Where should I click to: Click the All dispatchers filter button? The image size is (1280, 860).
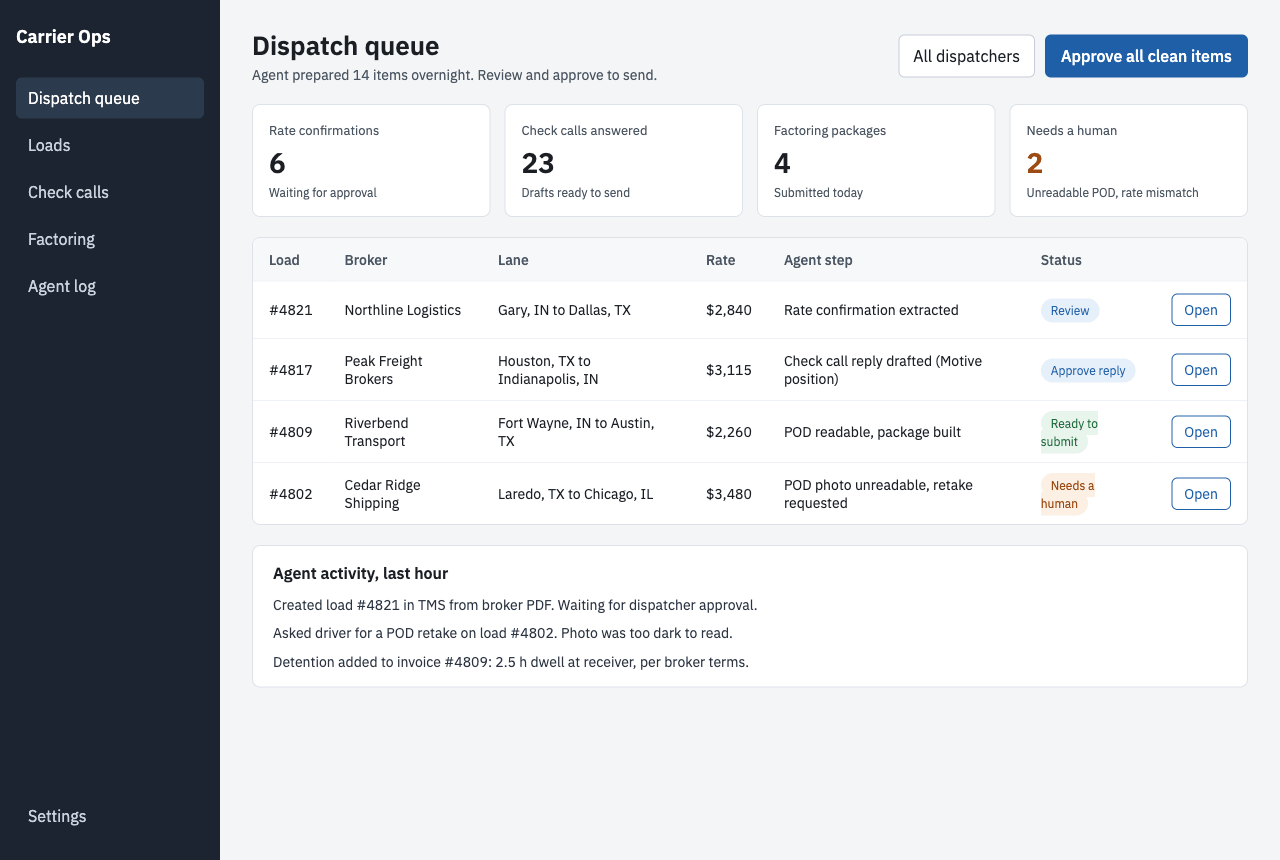point(966,56)
